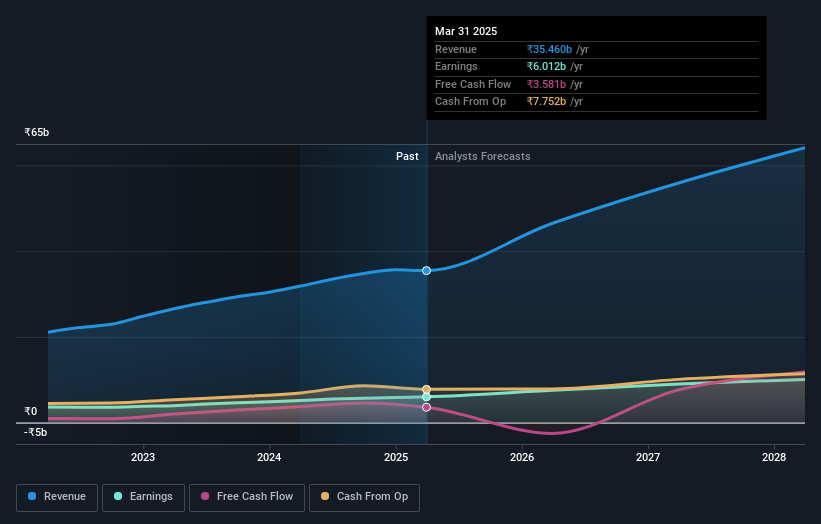Click the 2026 x-axis label
This screenshot has width=821, height=524.
coord(522,458)
